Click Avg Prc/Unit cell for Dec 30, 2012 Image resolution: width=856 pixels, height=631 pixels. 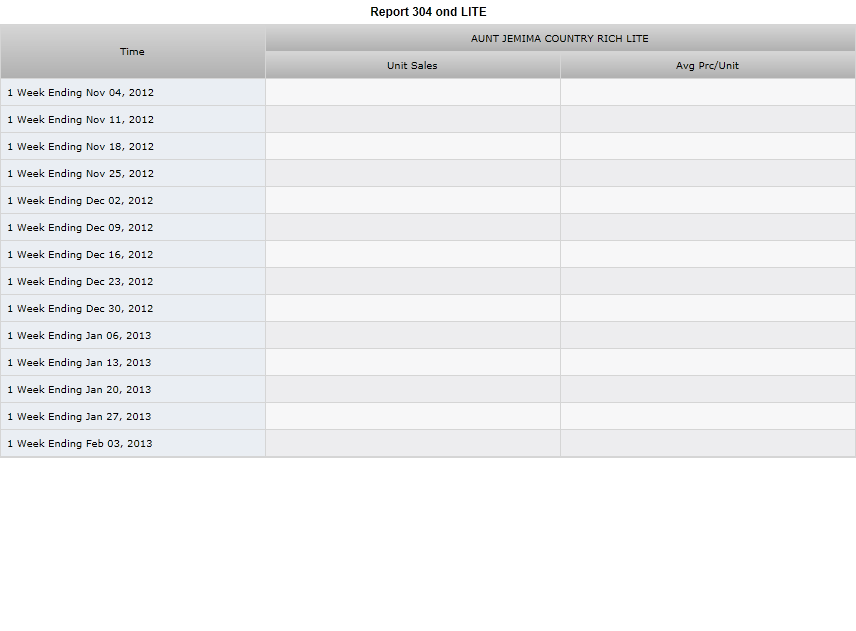pyautogui.click(x=708, y=308)
